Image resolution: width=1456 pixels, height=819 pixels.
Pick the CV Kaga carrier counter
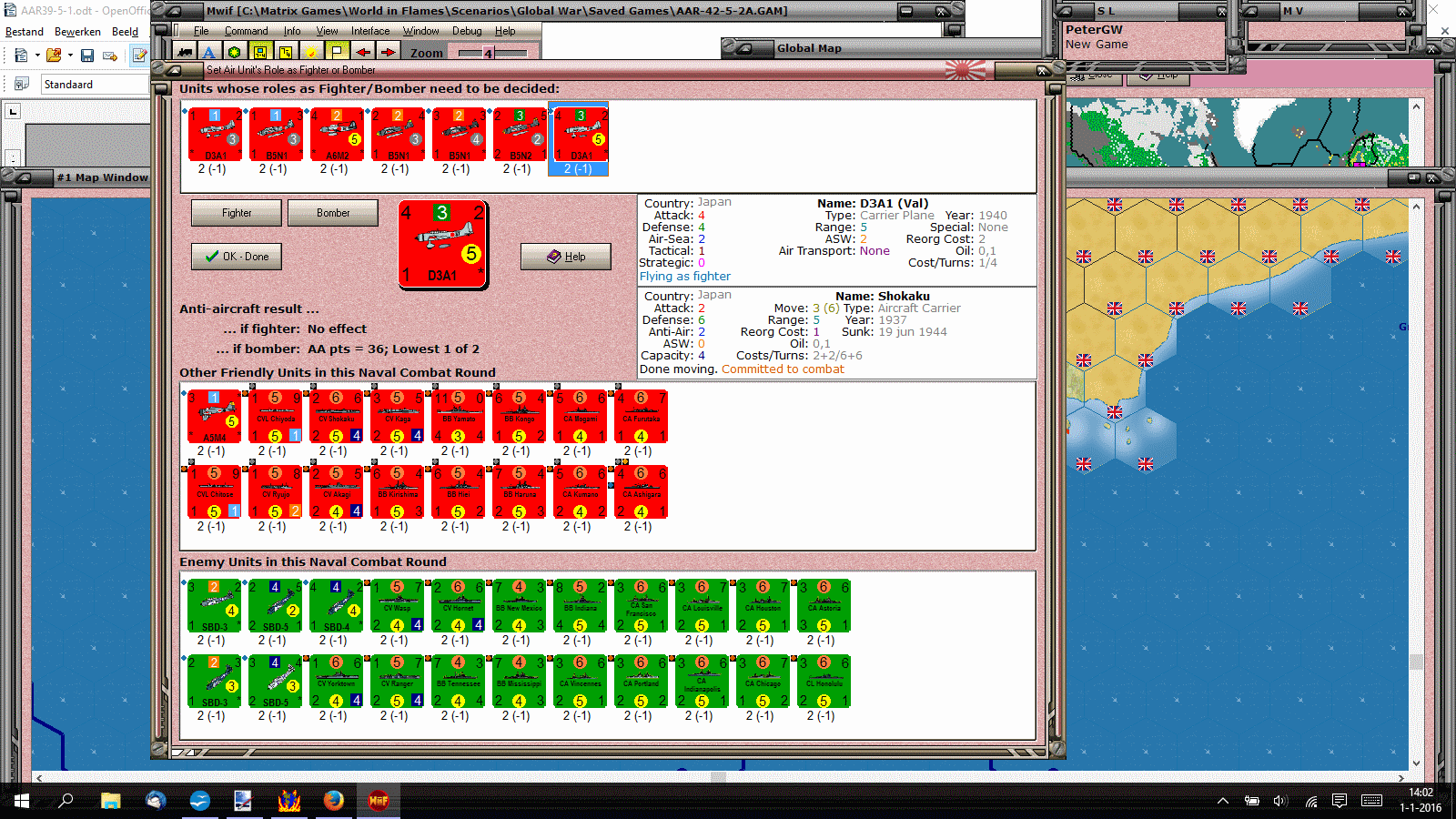click(398, 417)
